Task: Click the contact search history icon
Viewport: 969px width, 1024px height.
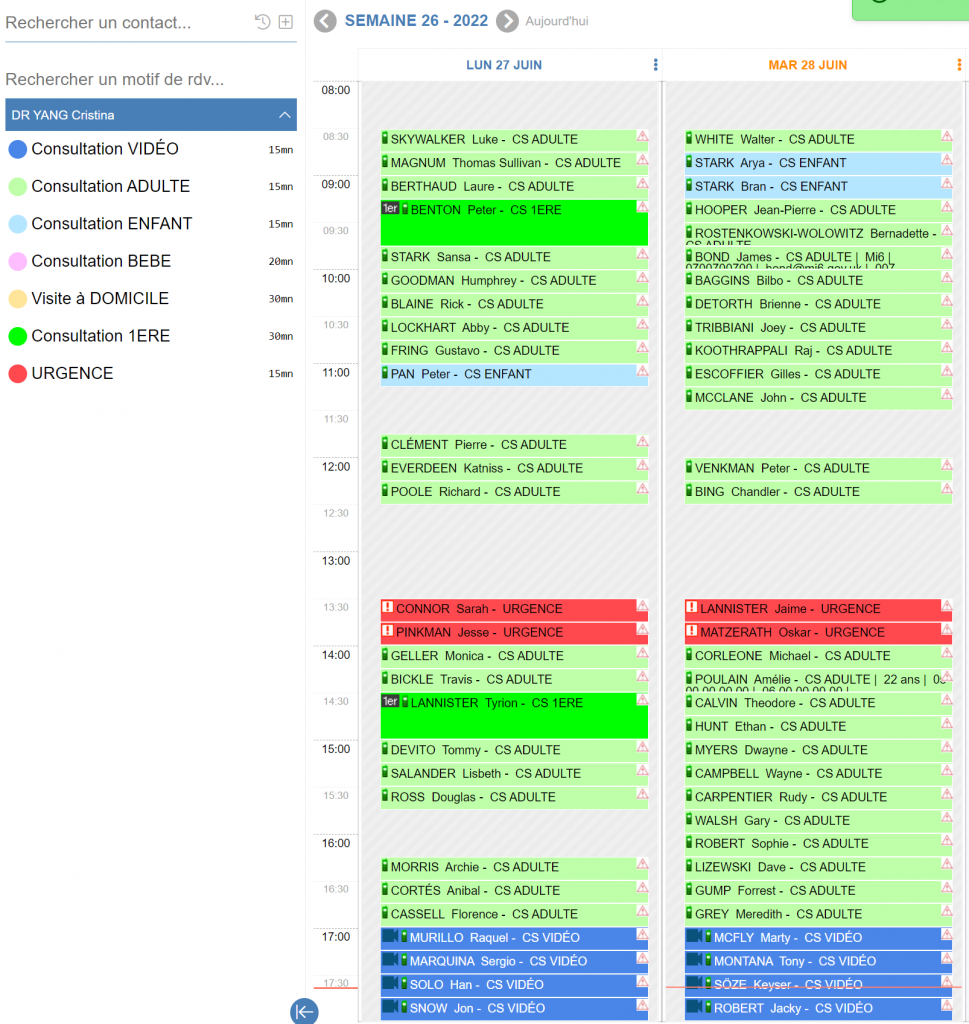Action: point(263,22)
